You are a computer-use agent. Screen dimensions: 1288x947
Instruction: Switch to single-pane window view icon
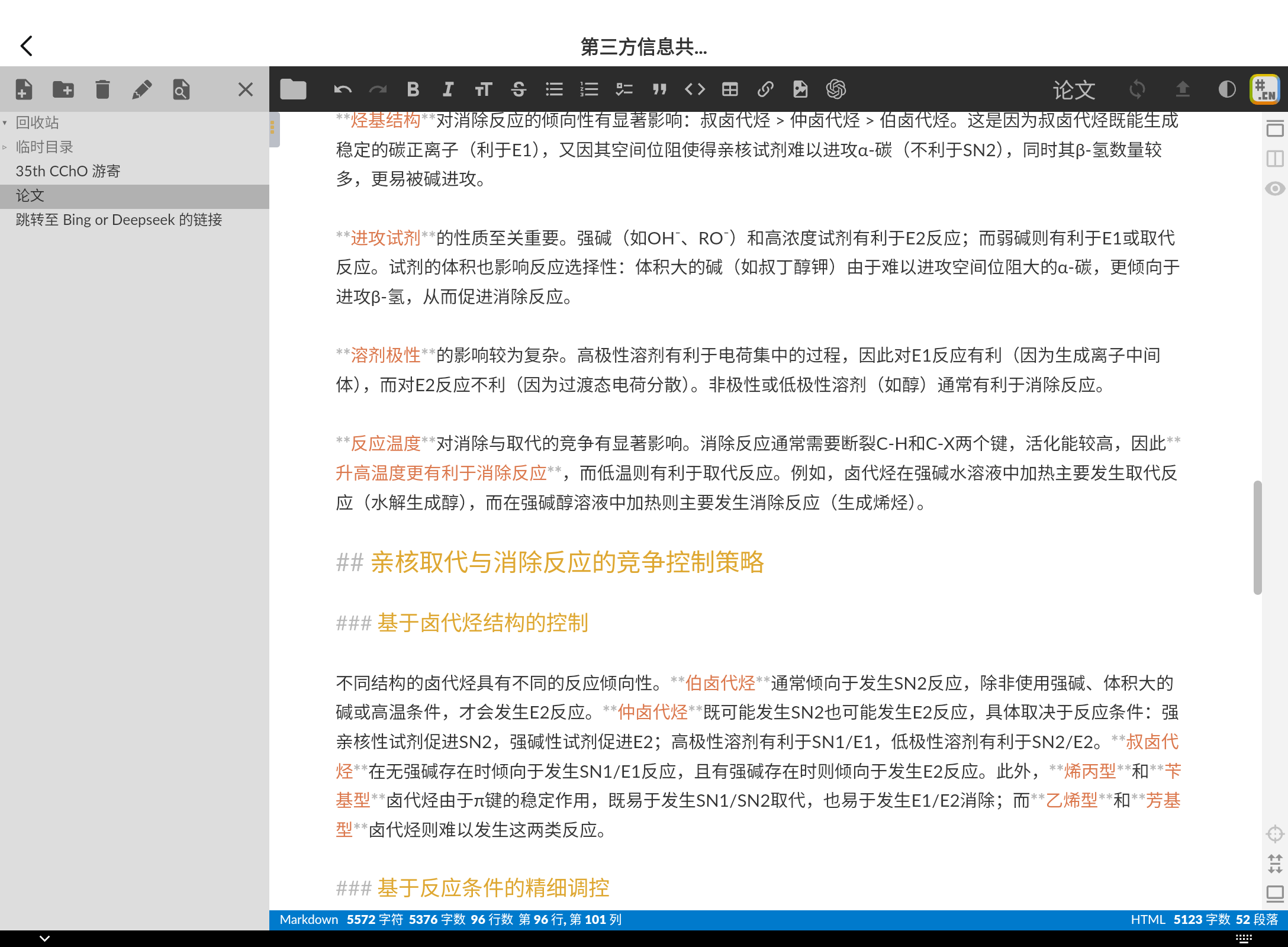1275,128
